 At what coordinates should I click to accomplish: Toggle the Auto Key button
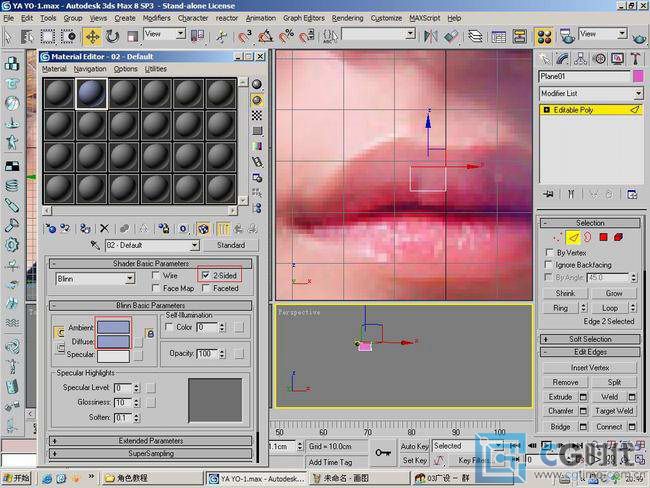[414, 446]
